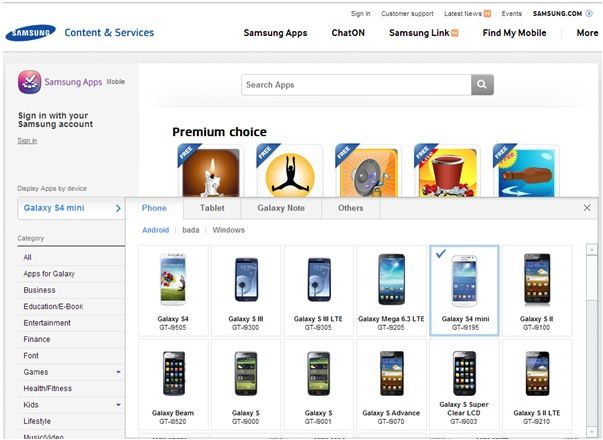The image size is (603, 440).
Task: Switch to the Galaxy Note tab
Action: [x=281, y=208]
